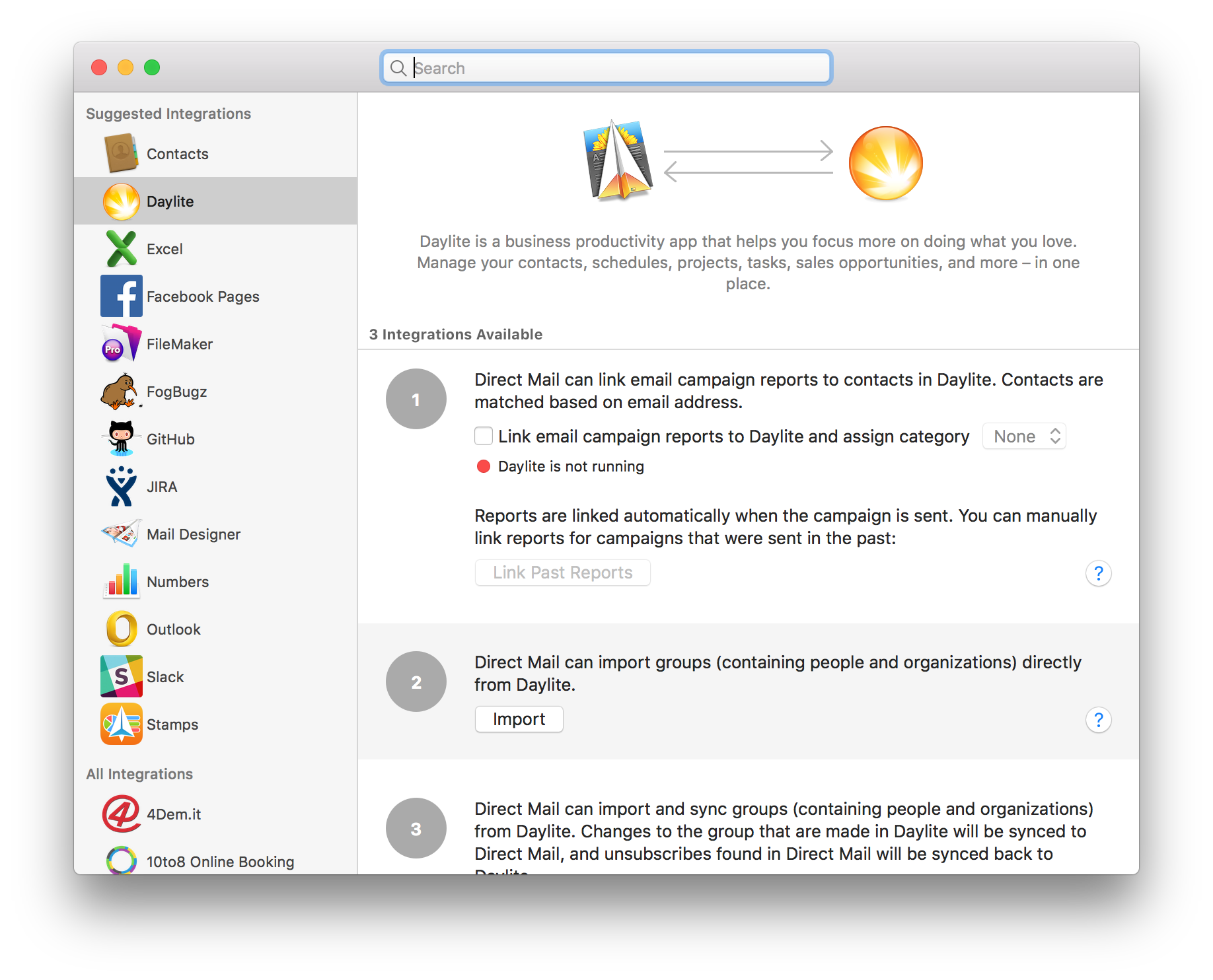Select the 4Dem.it icon
Screen dimensions: 1213x980
pos(122,814)
